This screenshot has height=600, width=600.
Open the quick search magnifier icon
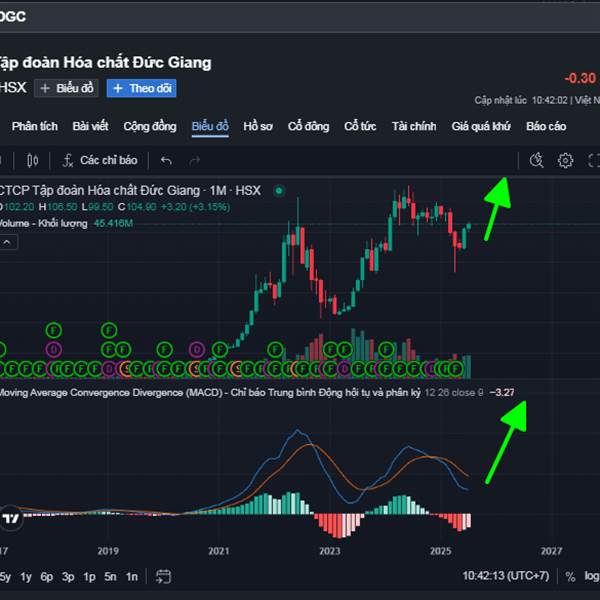coord(536,160)
